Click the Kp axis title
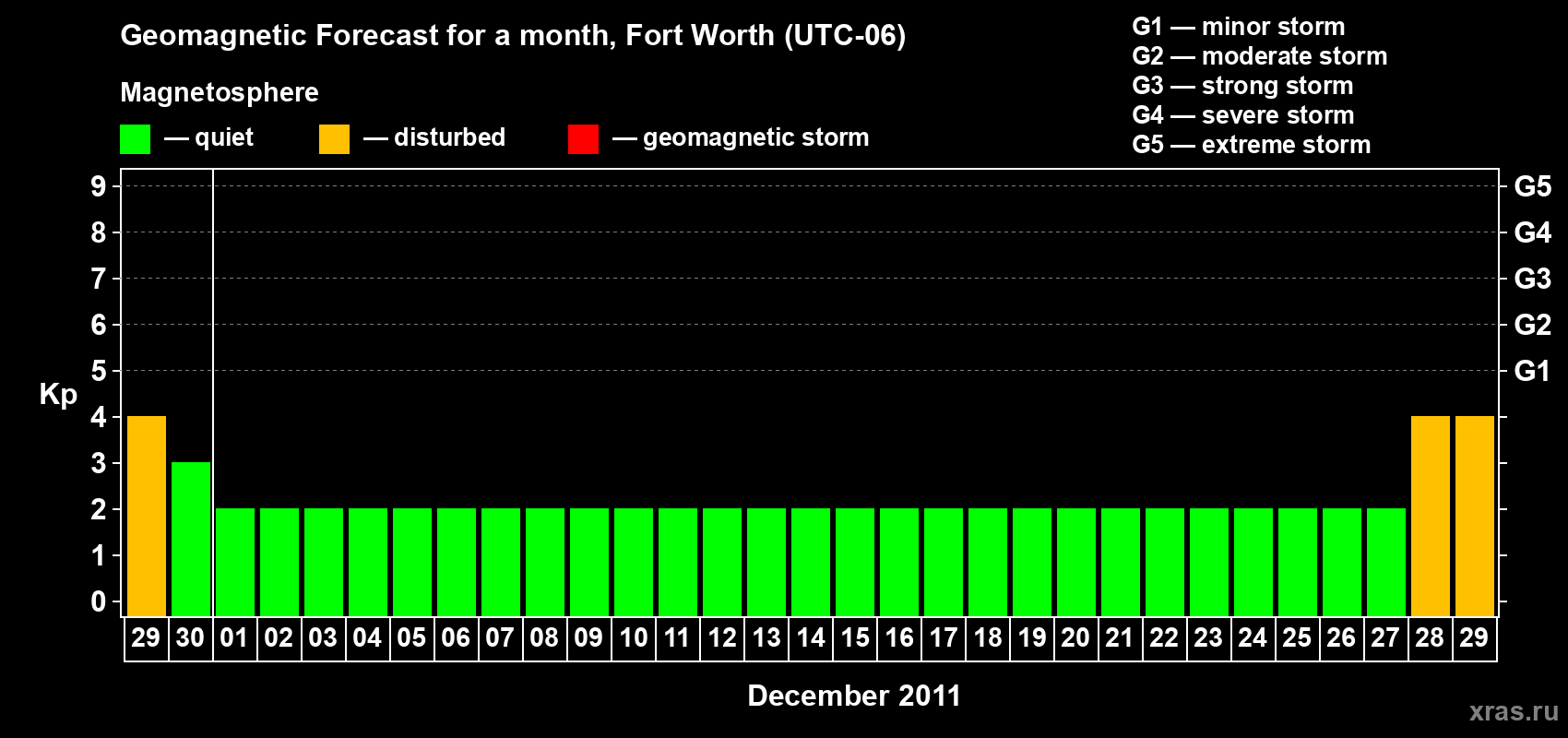 (x=58, y=395)
